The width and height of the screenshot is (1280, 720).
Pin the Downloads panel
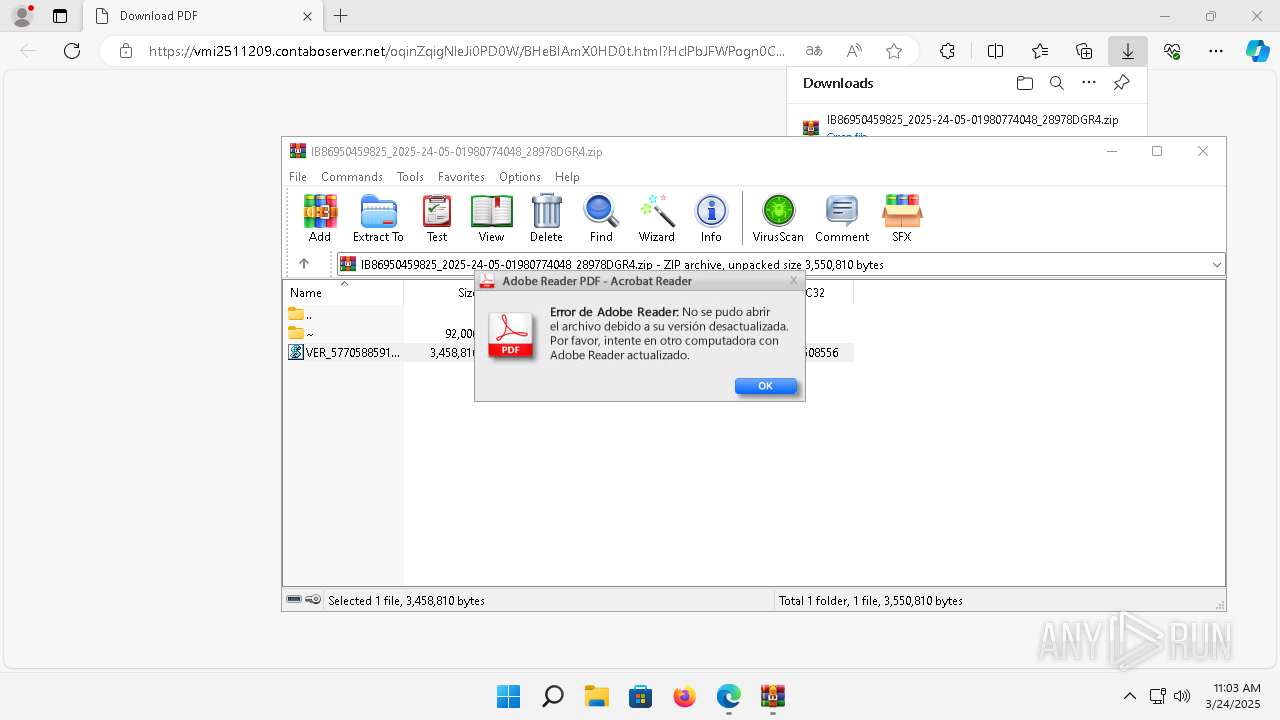pyautogui.click(x=1122, y=83)
